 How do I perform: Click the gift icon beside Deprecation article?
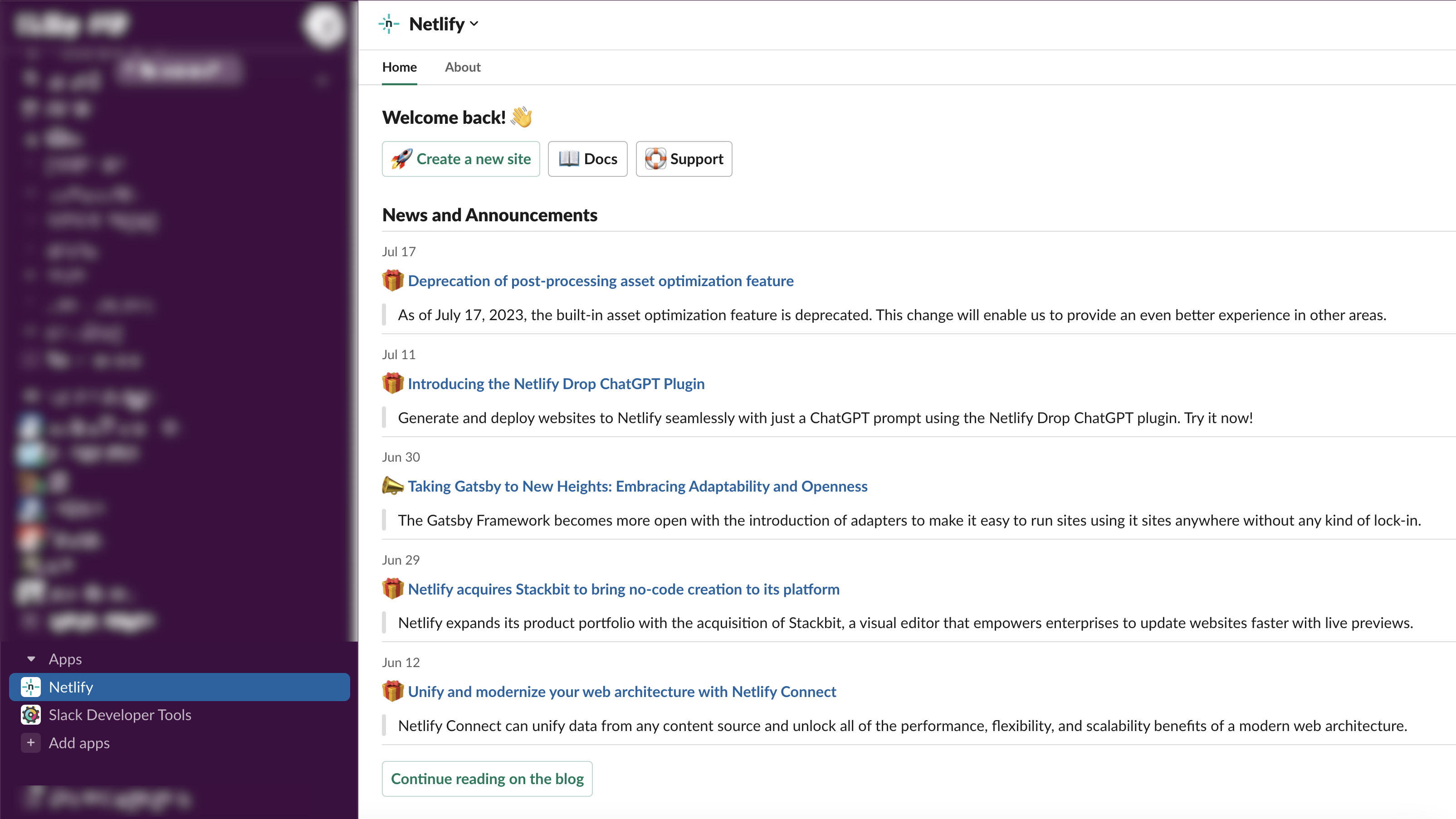(393, 280)
